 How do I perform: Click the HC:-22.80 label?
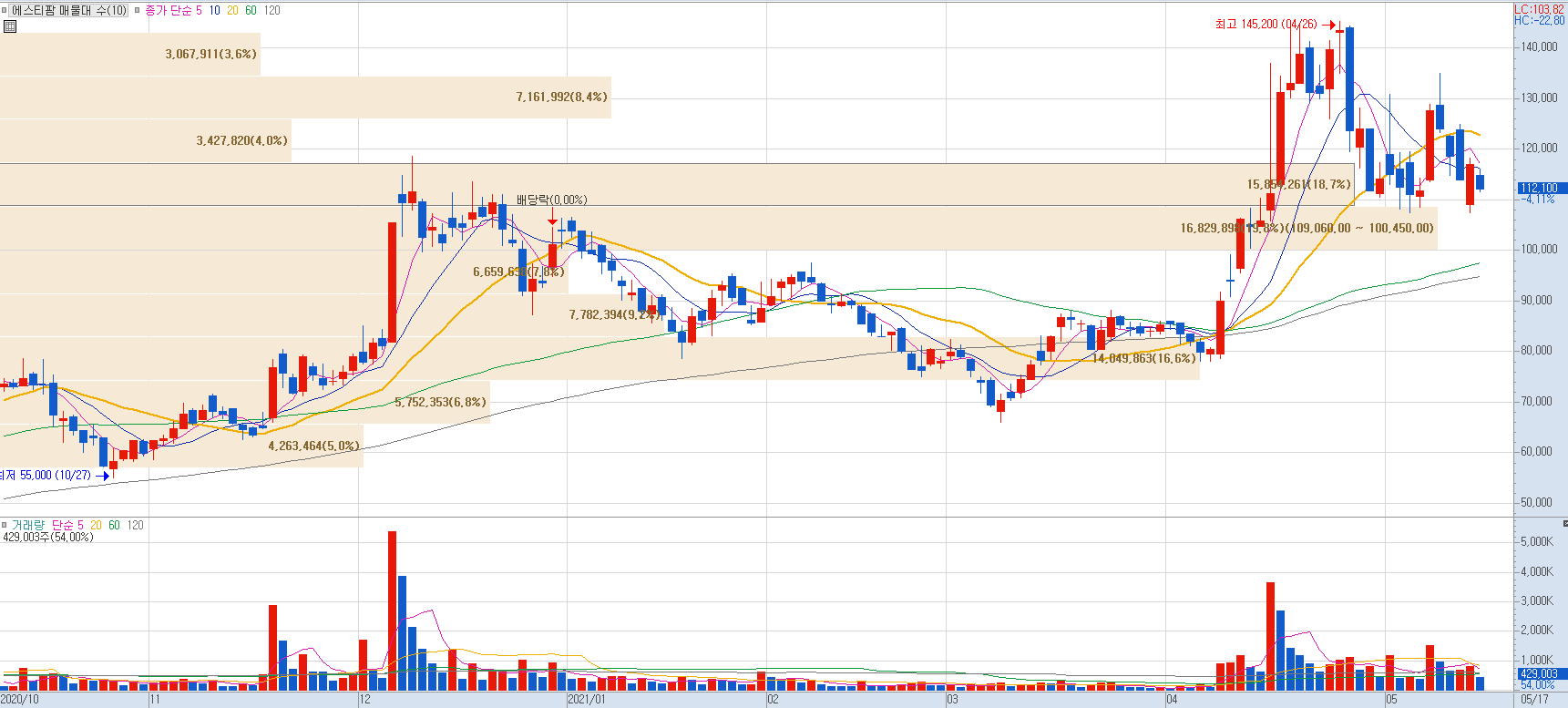pyautogui.click(x=1540, y=20)
